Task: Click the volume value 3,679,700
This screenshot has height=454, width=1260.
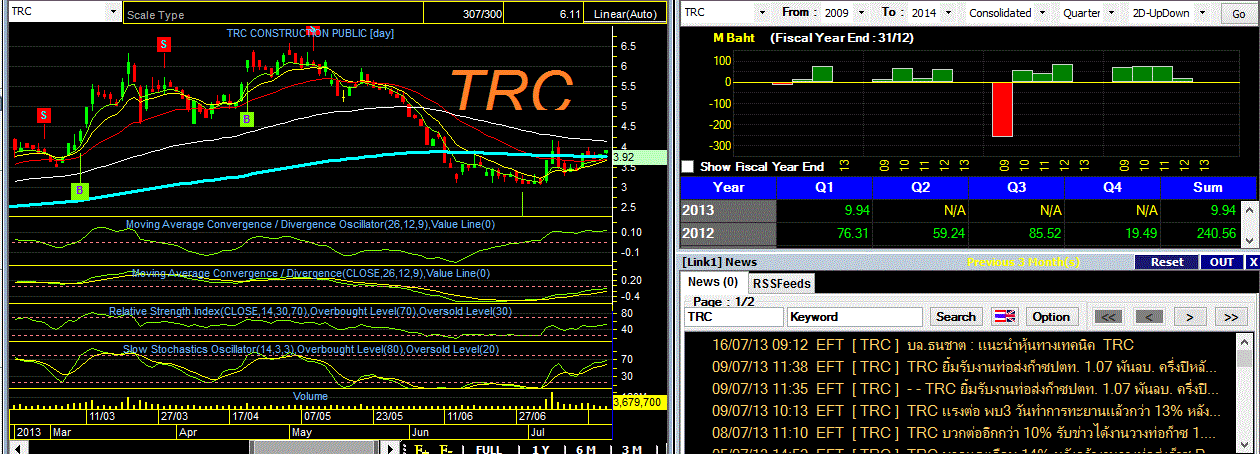Action: click(638, 401)
